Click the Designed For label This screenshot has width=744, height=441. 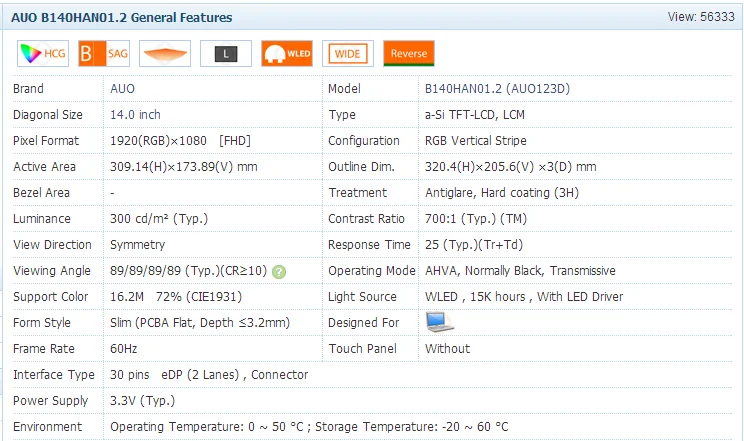click(x=363, y=323)
